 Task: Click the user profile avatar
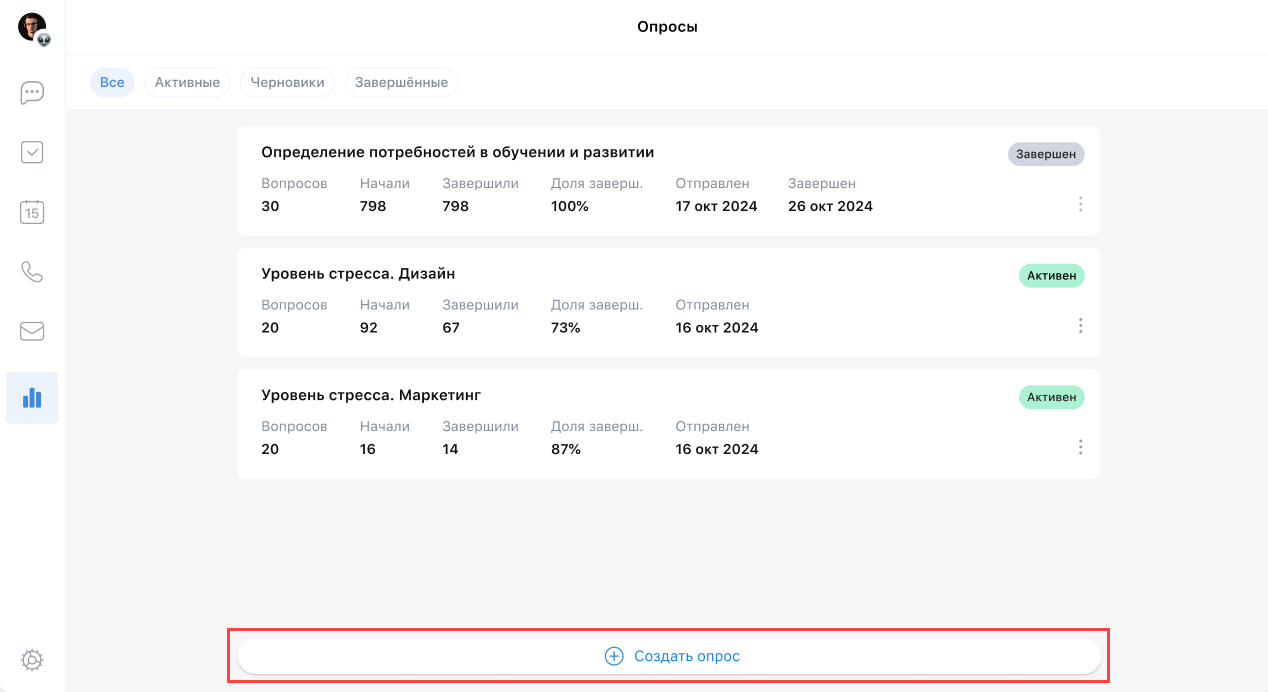coord(32,27)
